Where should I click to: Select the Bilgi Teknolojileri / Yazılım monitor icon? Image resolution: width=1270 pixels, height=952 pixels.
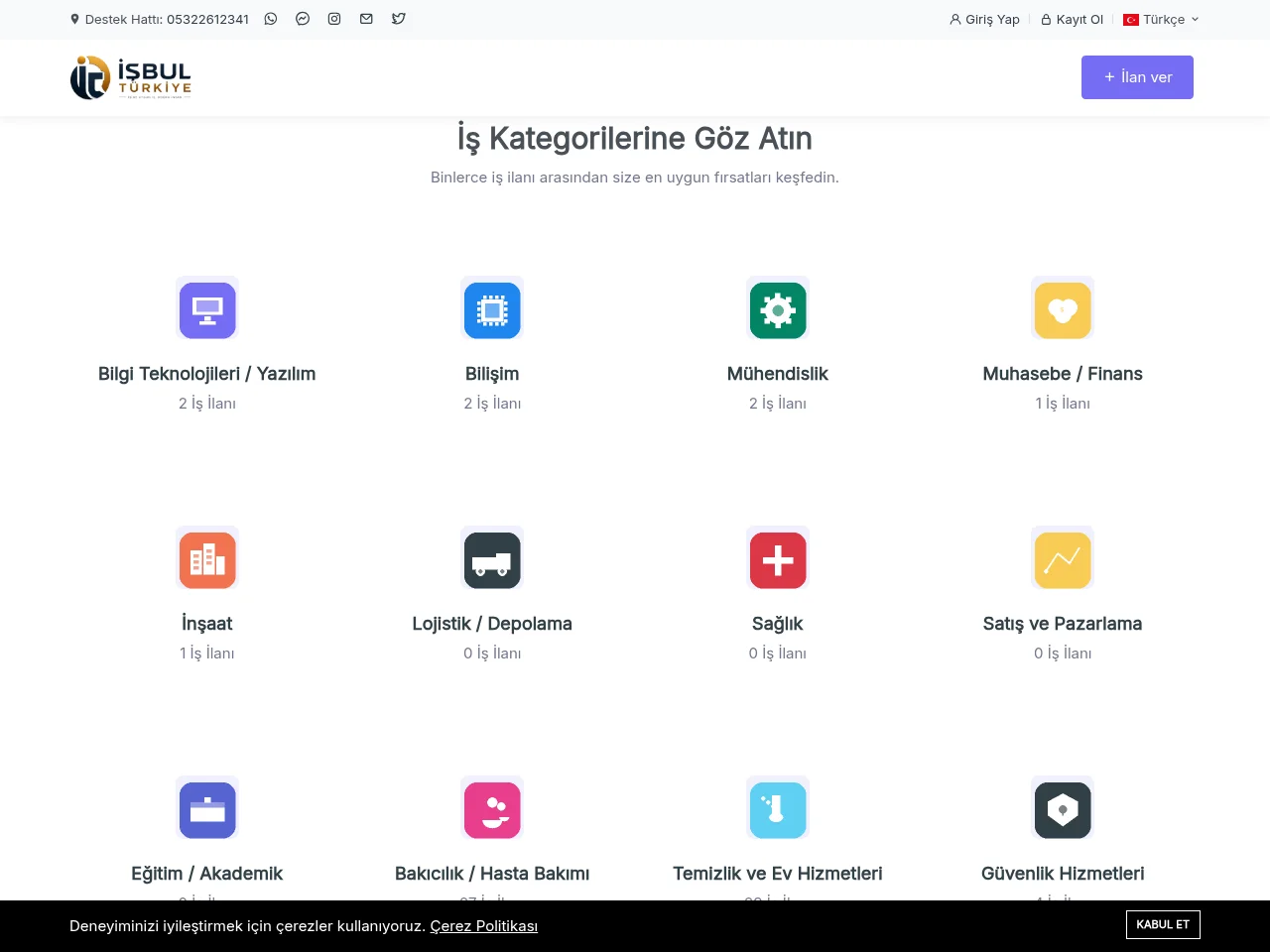tap(207, 310)
